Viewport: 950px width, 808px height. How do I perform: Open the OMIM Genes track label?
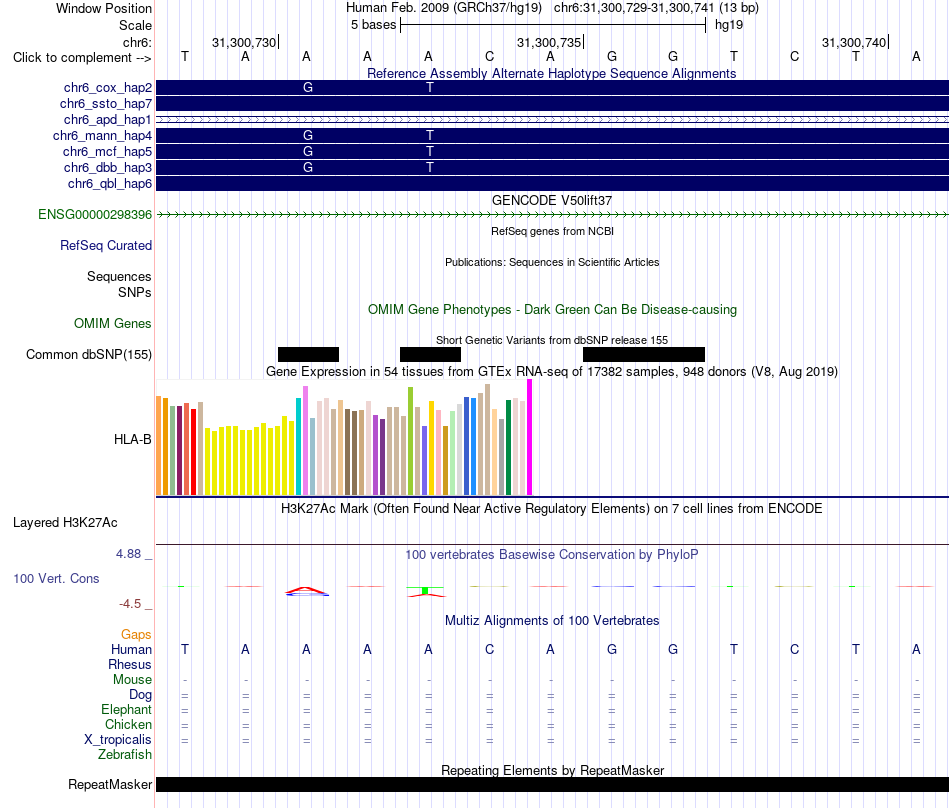click(x=113, y=323)
